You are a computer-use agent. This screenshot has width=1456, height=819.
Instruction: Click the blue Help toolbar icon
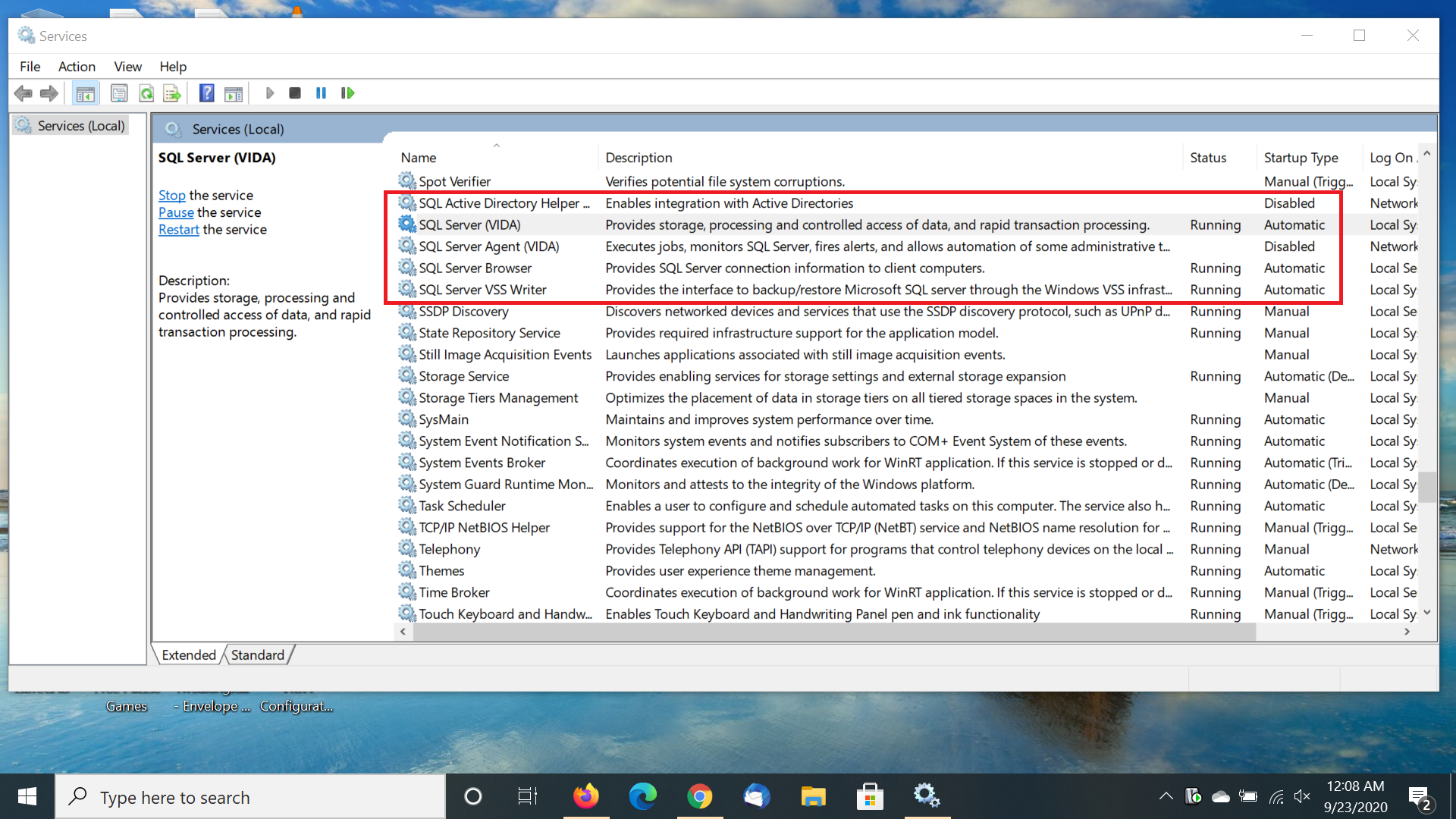click(x=206, y=93)
